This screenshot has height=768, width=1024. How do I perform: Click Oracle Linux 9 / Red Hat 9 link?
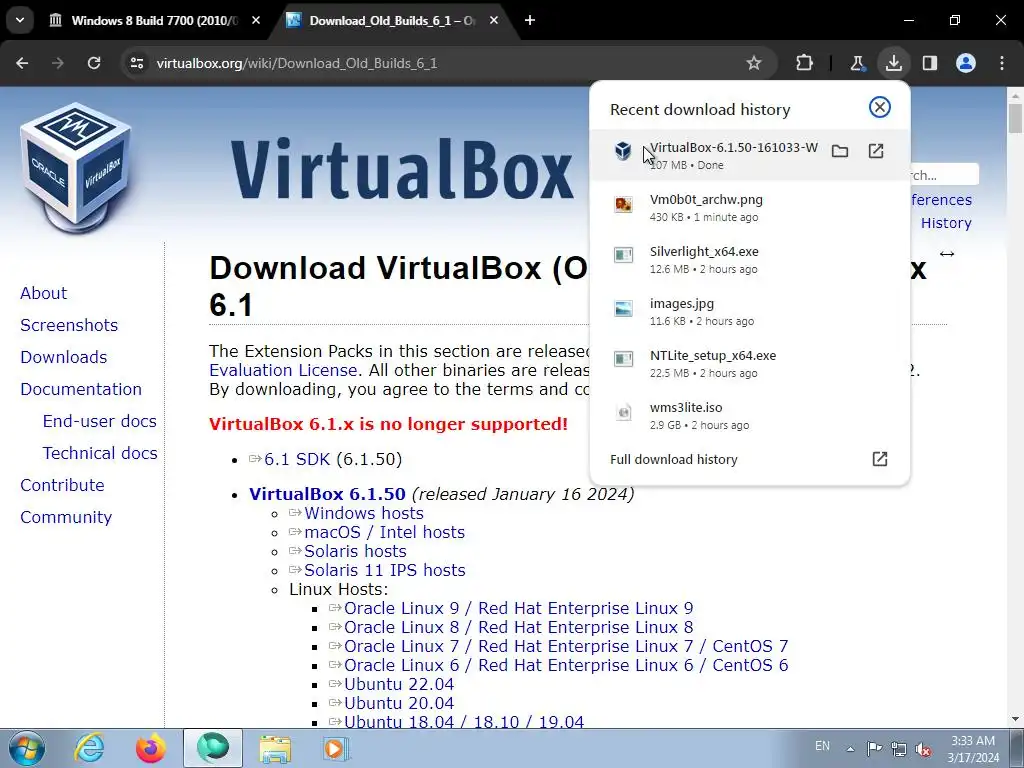coord(519,608)
